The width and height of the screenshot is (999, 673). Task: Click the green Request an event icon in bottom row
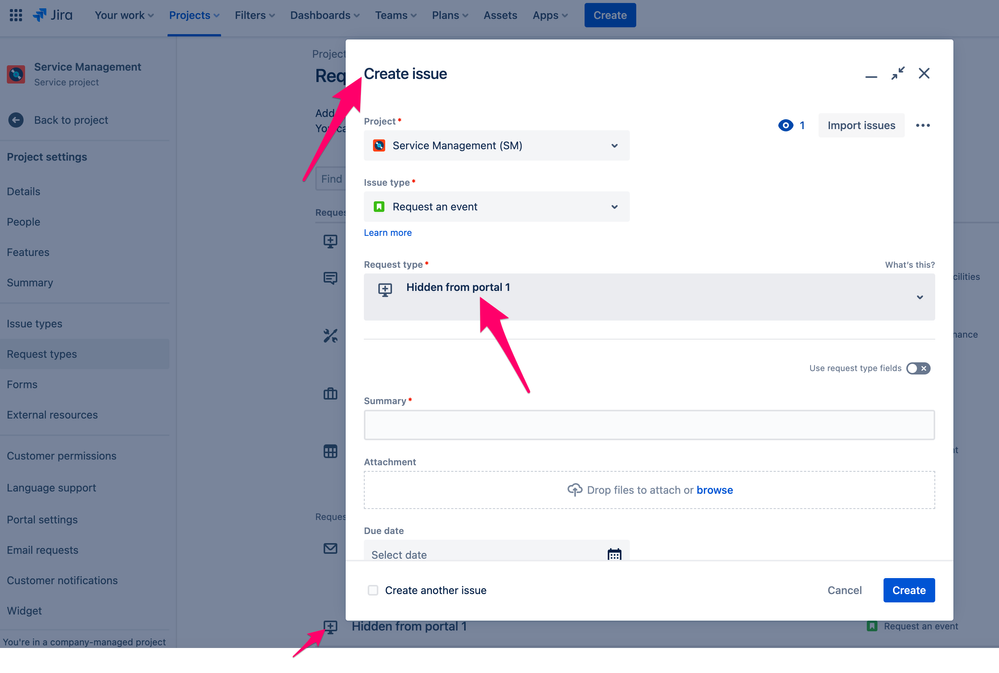(872, 626)
